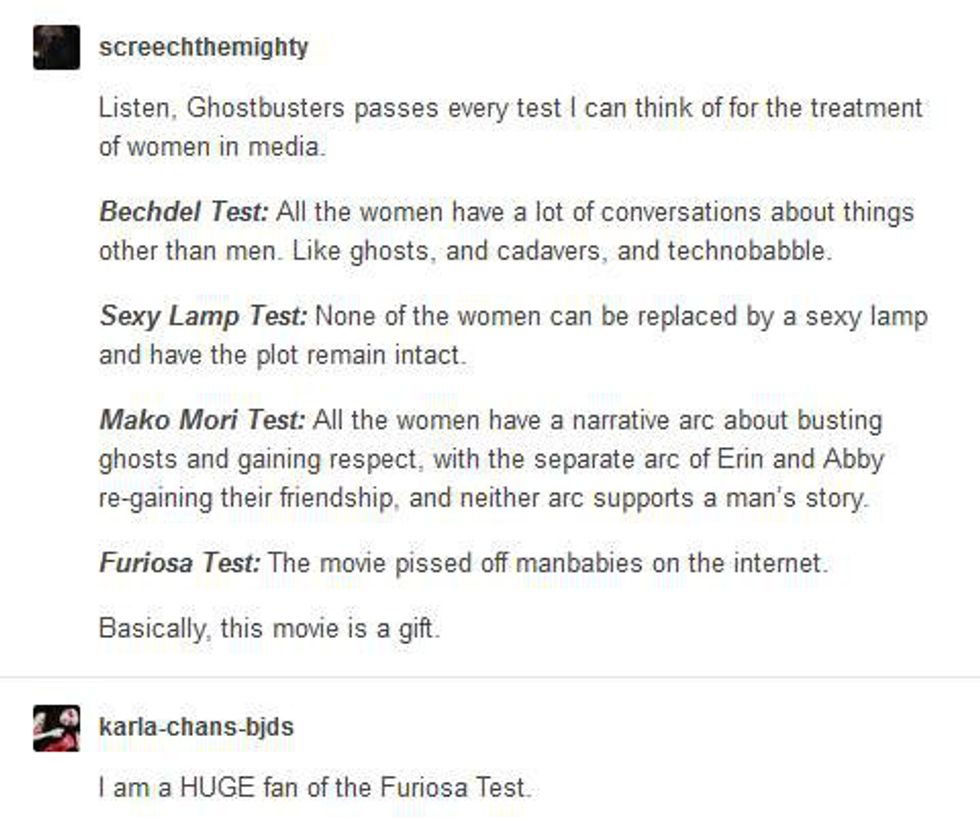Click the bold "Sexy Lamp Test:" heading
The width and height of the screenshot is (980, 821).
point(205,317)
